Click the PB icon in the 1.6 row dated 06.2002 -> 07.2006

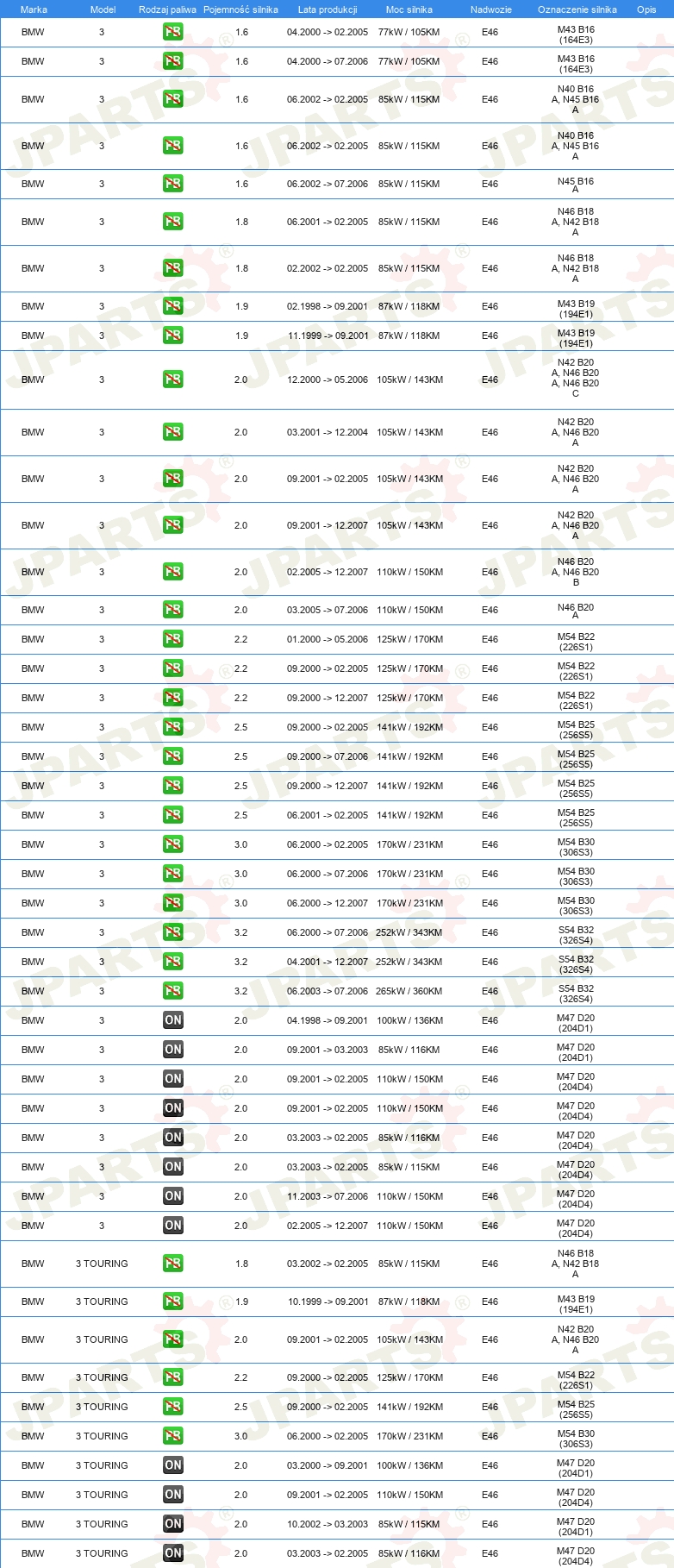click(173, 184)
